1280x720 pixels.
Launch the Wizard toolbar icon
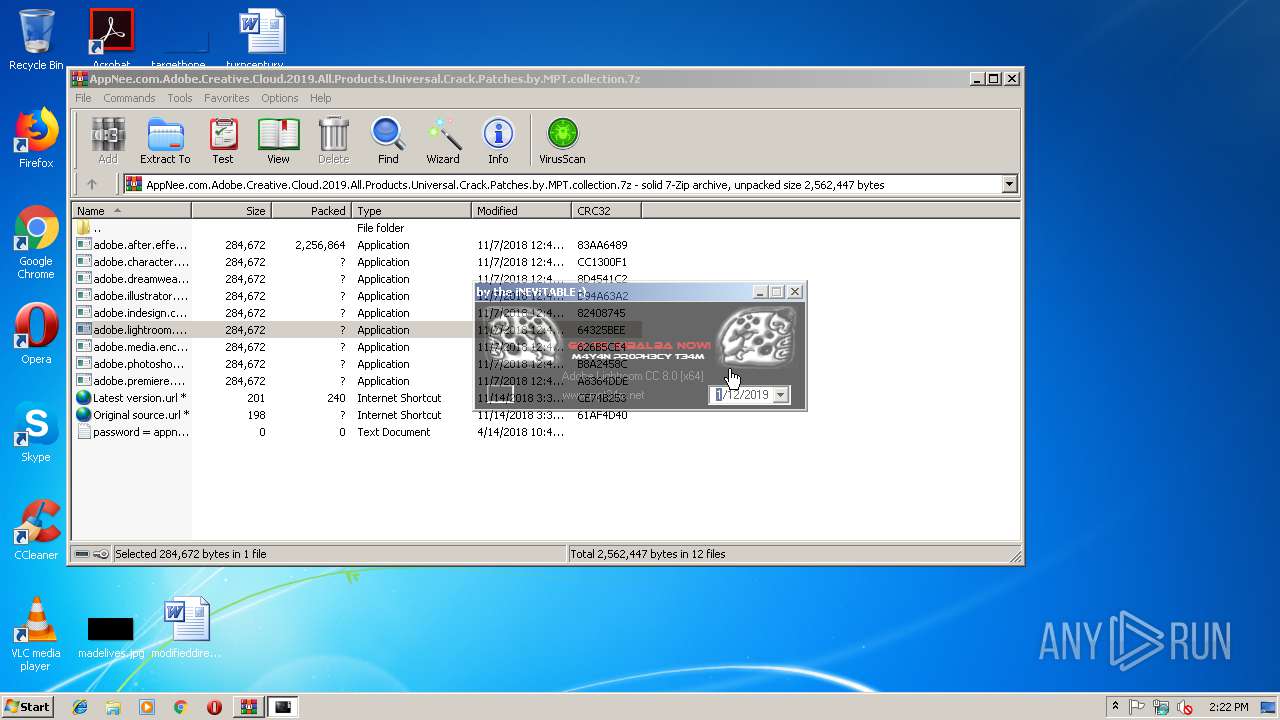pyautogui.click(x=443, y=140)
